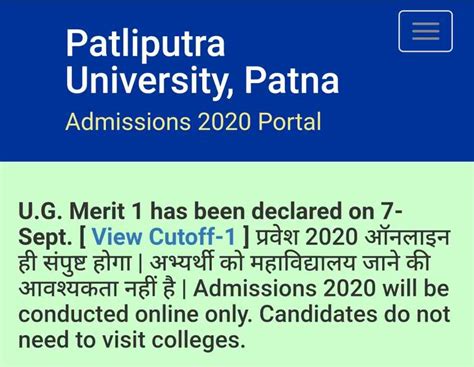Click the opening bracket before View Cutoff-1

coord(82,237)
